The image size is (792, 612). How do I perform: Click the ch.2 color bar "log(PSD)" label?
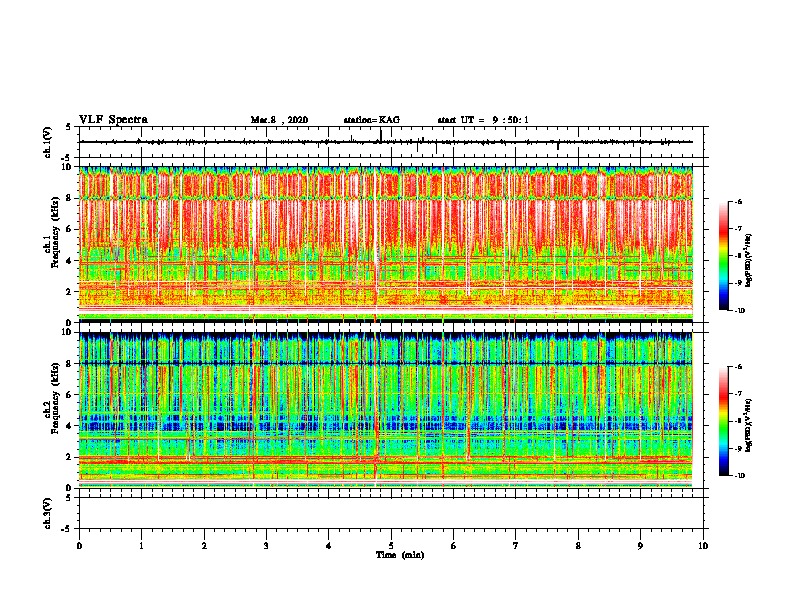749,425
